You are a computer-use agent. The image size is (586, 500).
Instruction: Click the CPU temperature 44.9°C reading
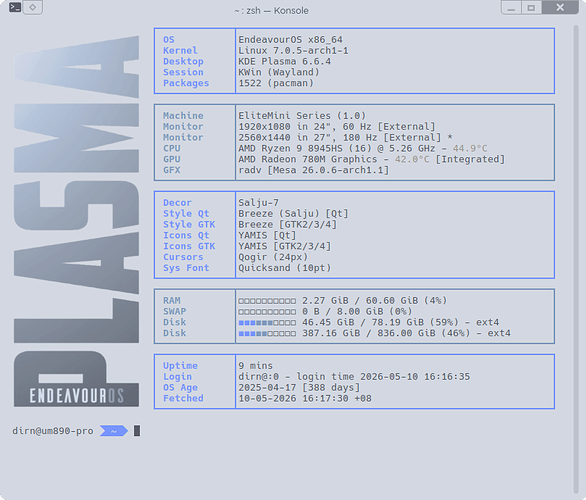tap(470, 148)
